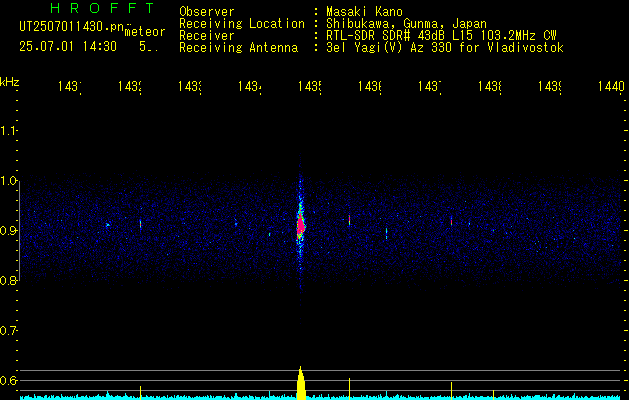The width and height of the screenshot is (629, 400).
Task: Click the 0.6 kHz frequency axis label
Action: pyautogui.click(x=8, y=380)
